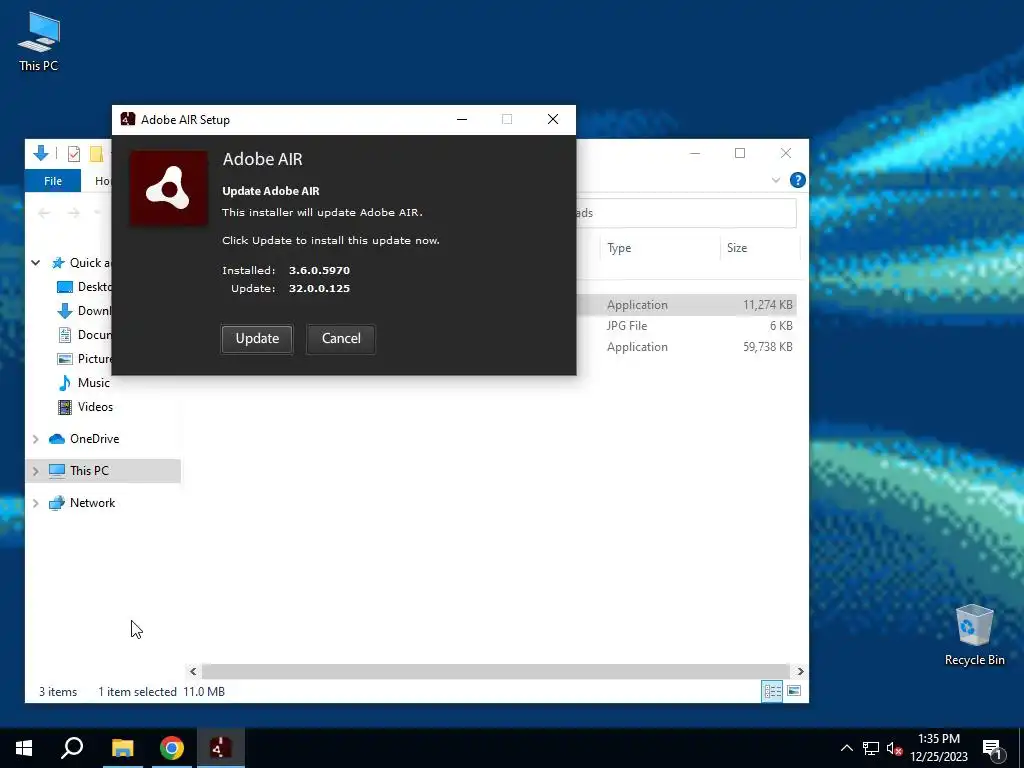1024x768 pixels.
Task: Click the Back arrow in File Explorer
Action: click(x=44, y=213)
